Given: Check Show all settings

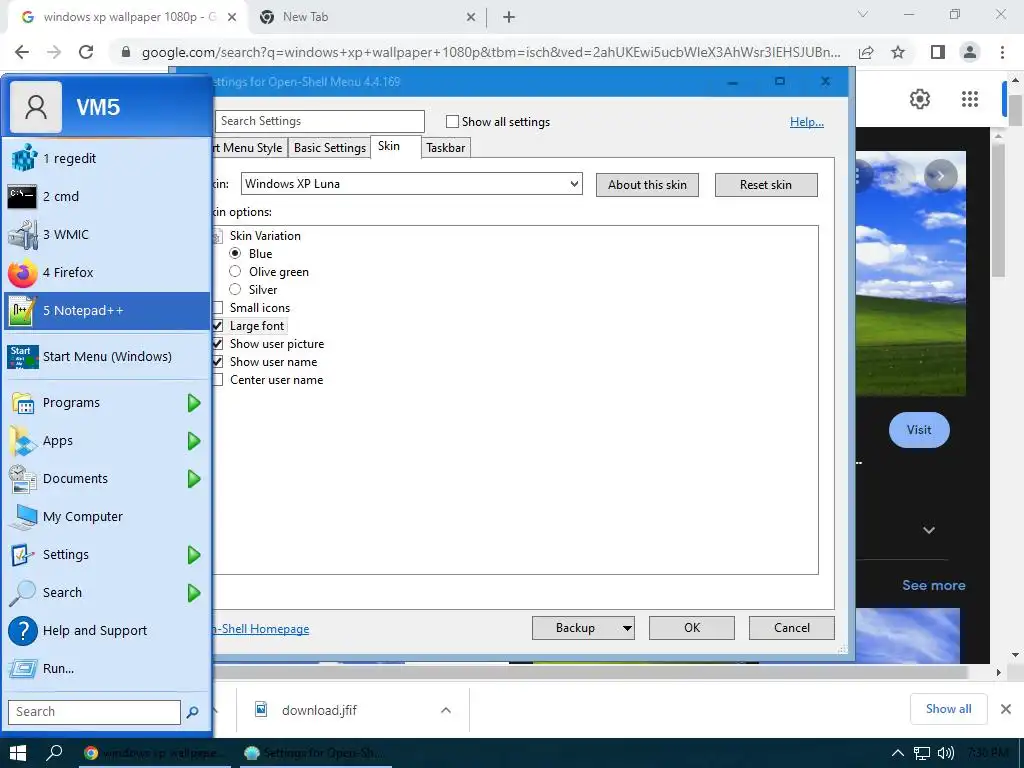Looking at the screenshot, I should (x=452, y=121).
